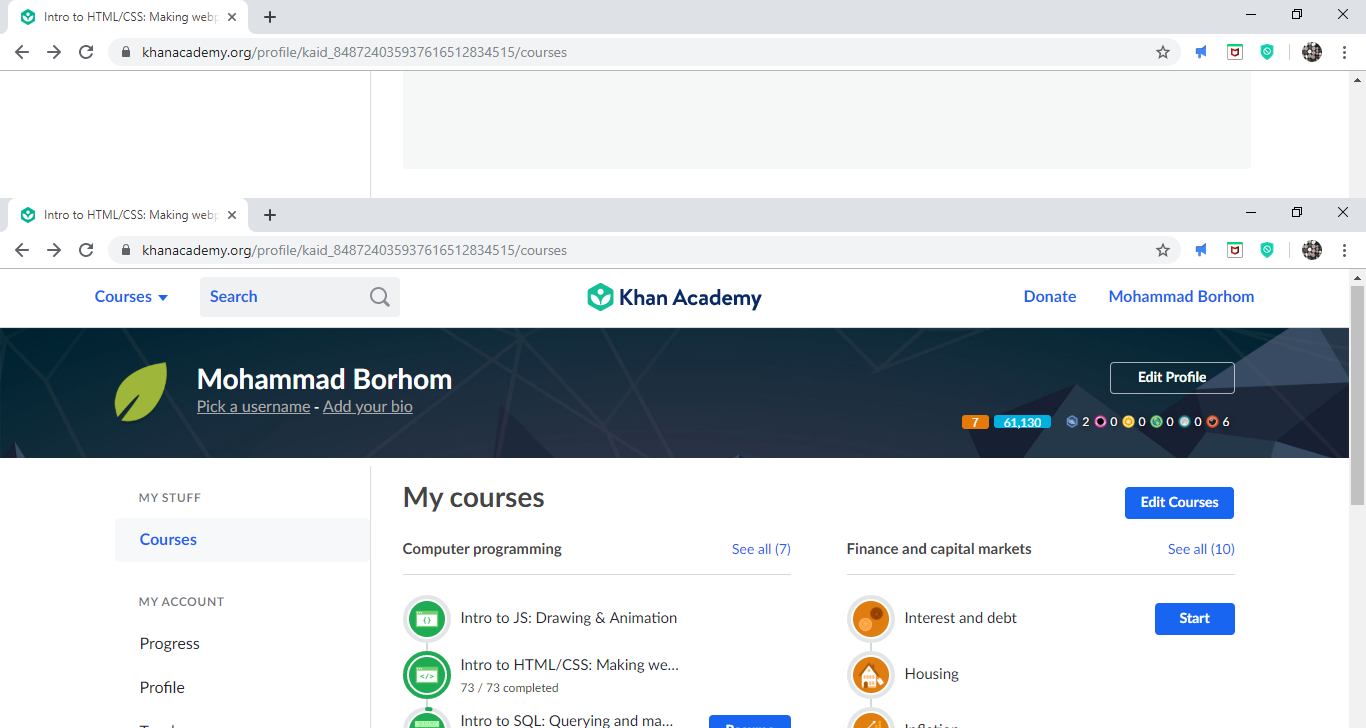Click the Edit Courses button
This screenshot has height=728, width=1366.
coord(1179,503)
